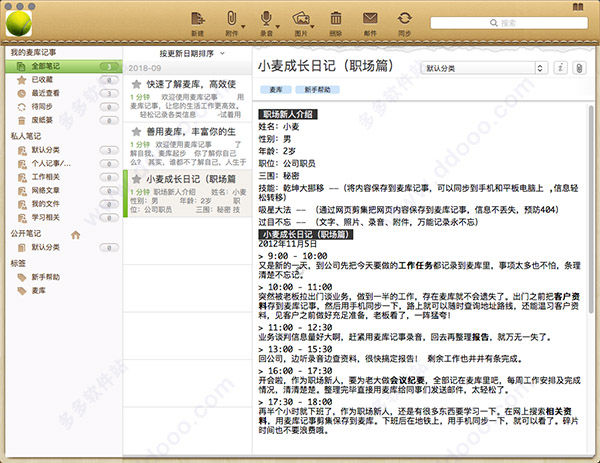The width and height of the screenshot is (600, 463).
Task: Open note attachments paperclip button
Action: pyautogui.click(x=579, y=68)
